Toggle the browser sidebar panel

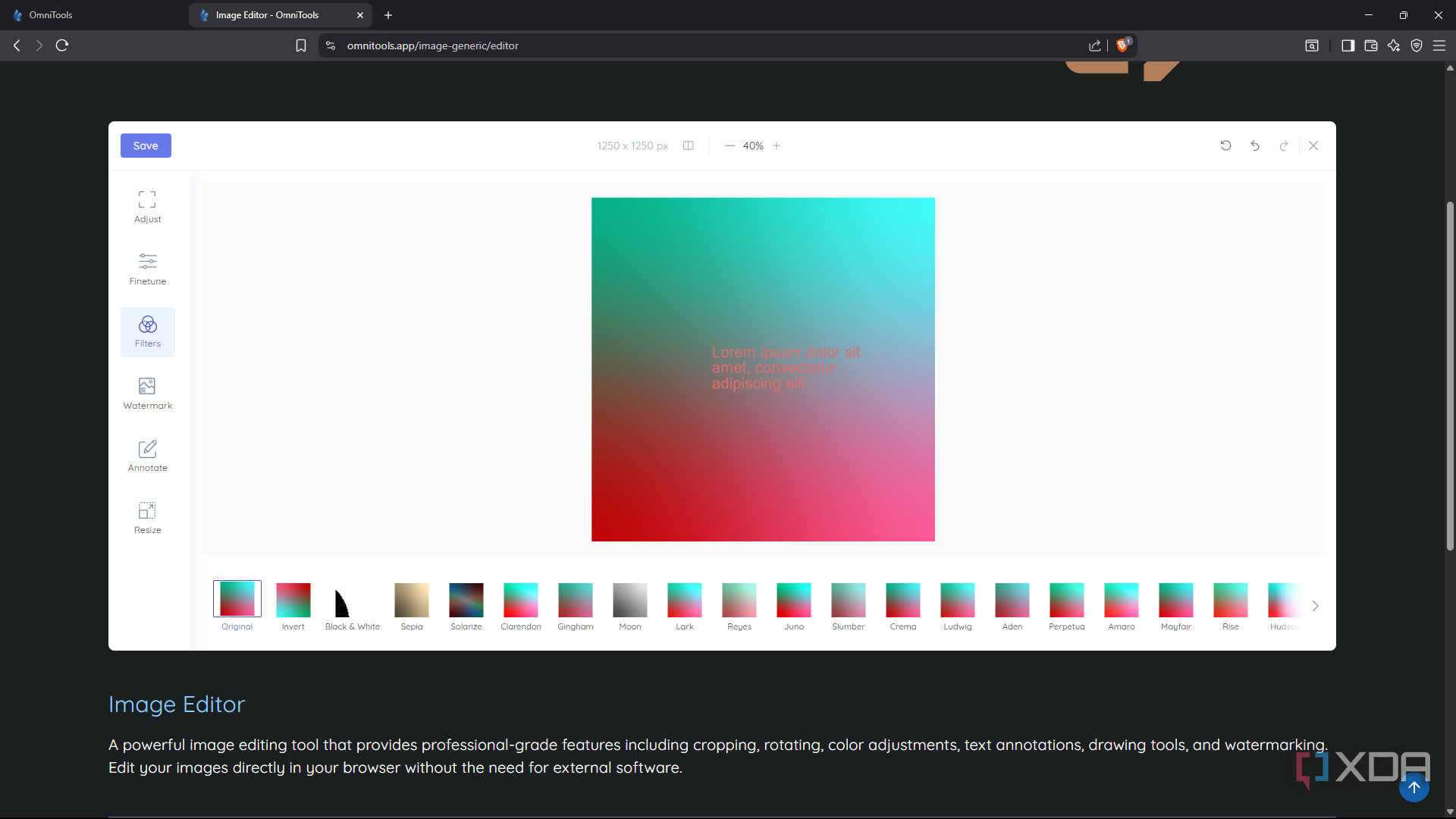(1348, 45)
